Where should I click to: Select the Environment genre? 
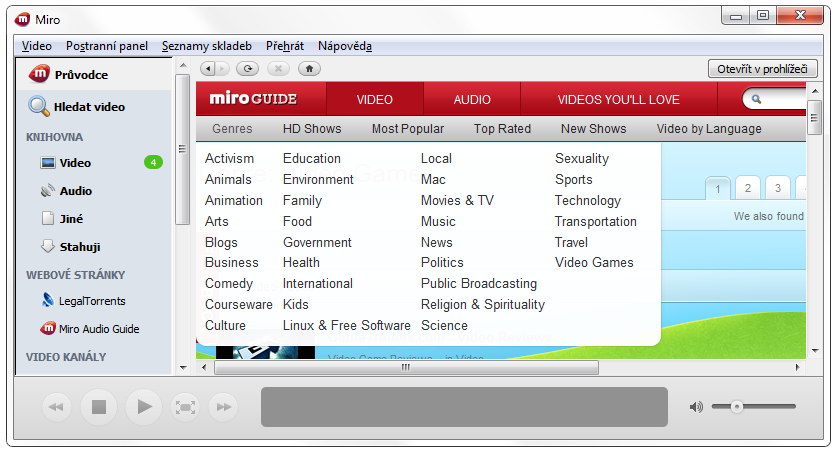click(318, 180)
